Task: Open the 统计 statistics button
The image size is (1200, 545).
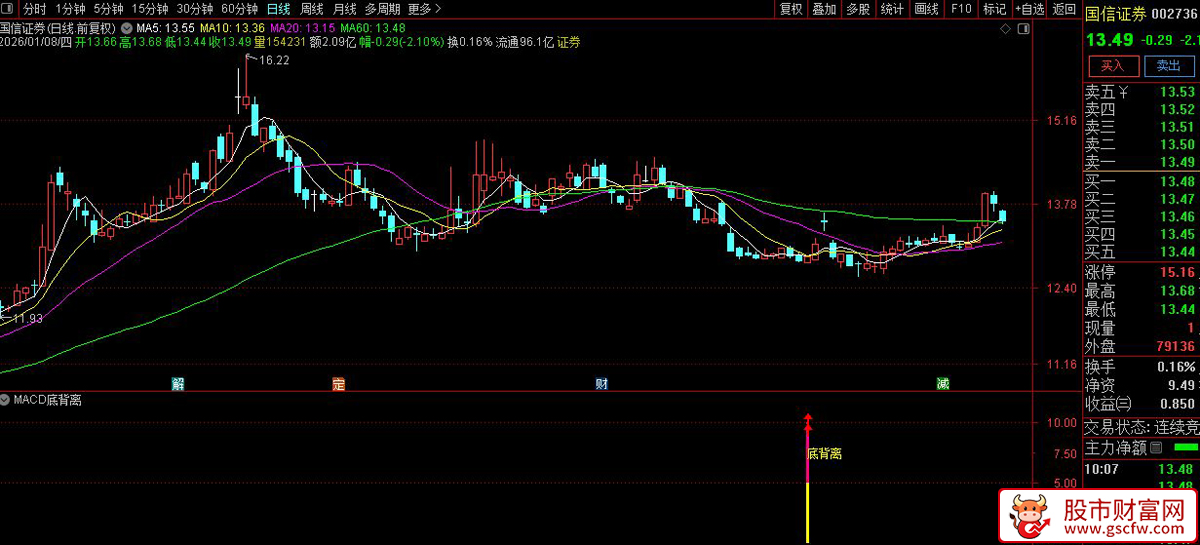Action: [x=892, y=9]
